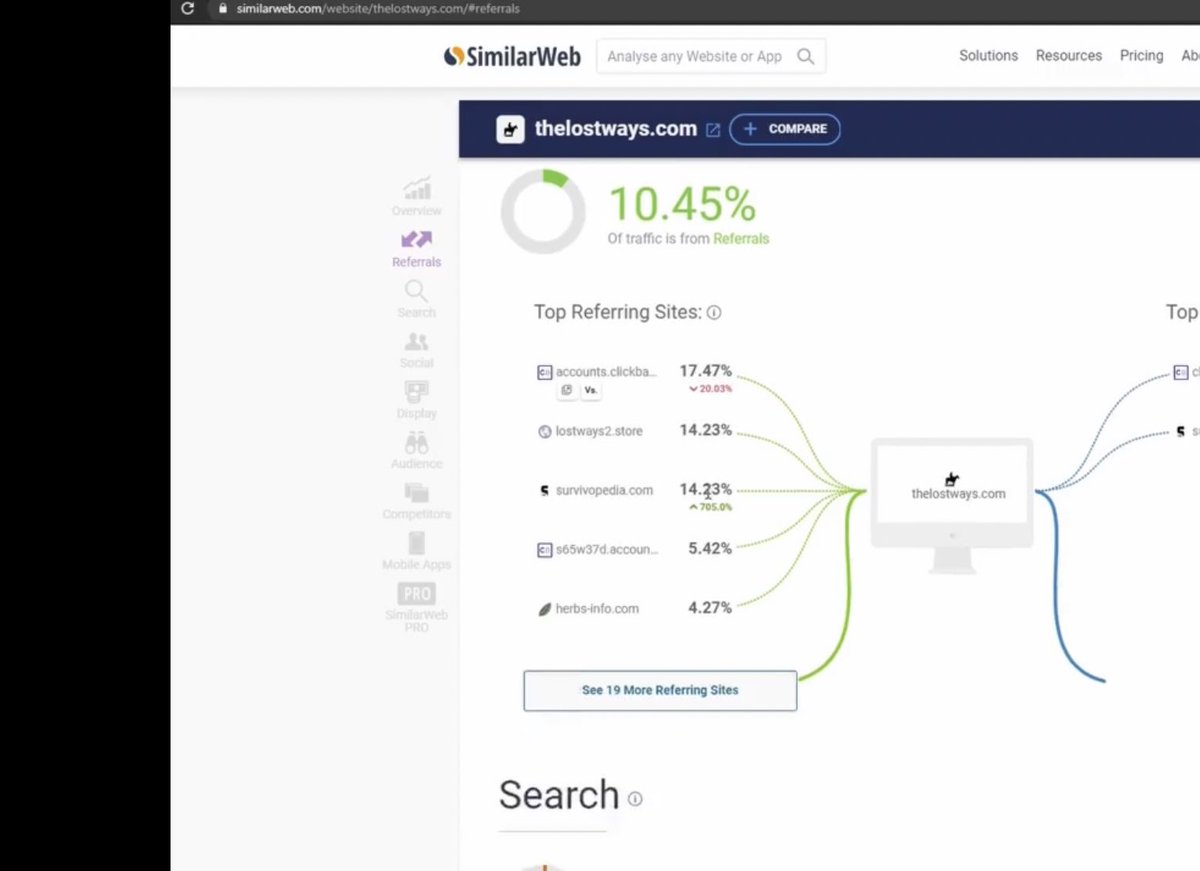Click the 17.47% share value
This screenshot has height=871, width=1200.
(706, 371)
